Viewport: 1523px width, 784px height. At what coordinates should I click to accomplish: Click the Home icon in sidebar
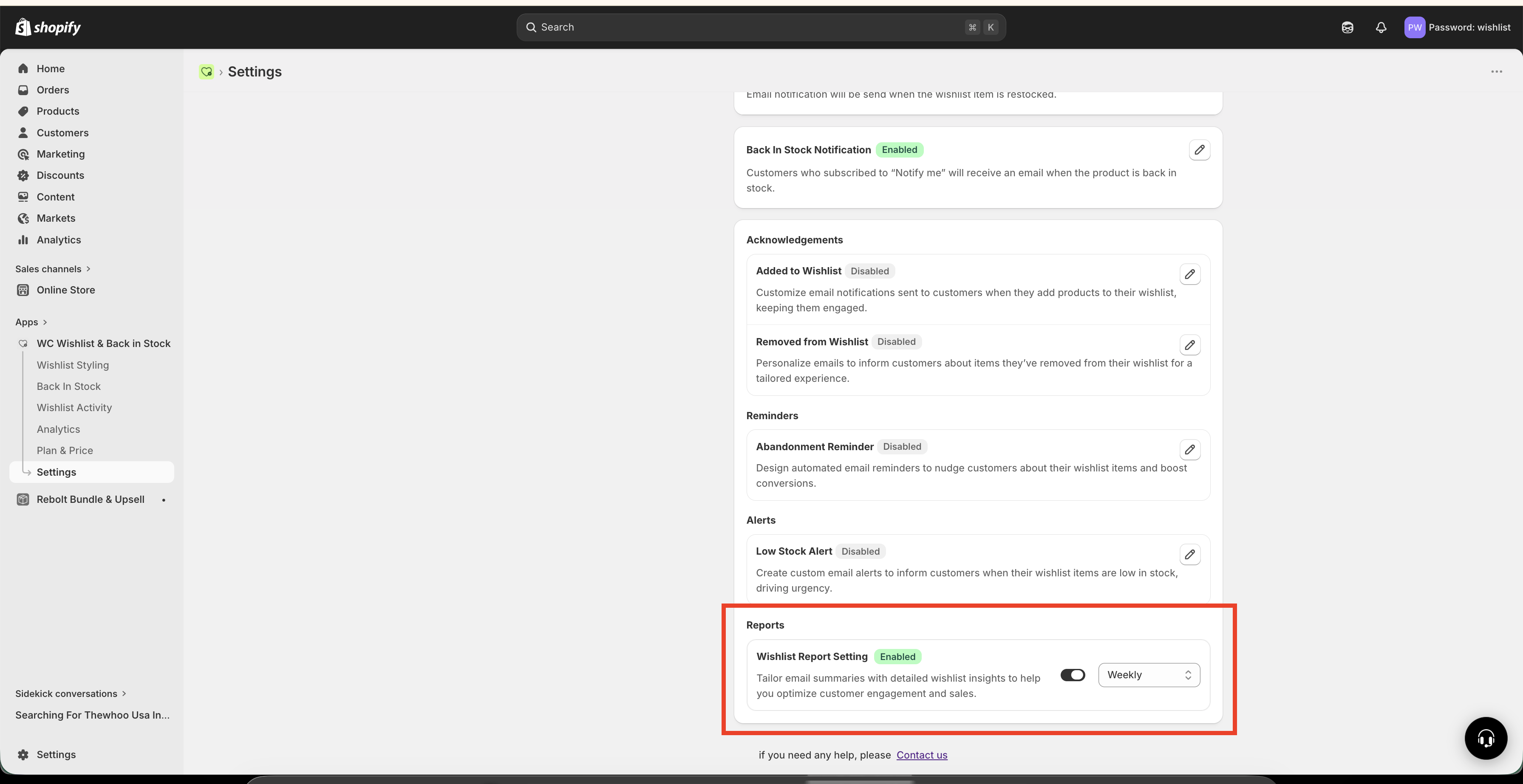tap(23, 68)
